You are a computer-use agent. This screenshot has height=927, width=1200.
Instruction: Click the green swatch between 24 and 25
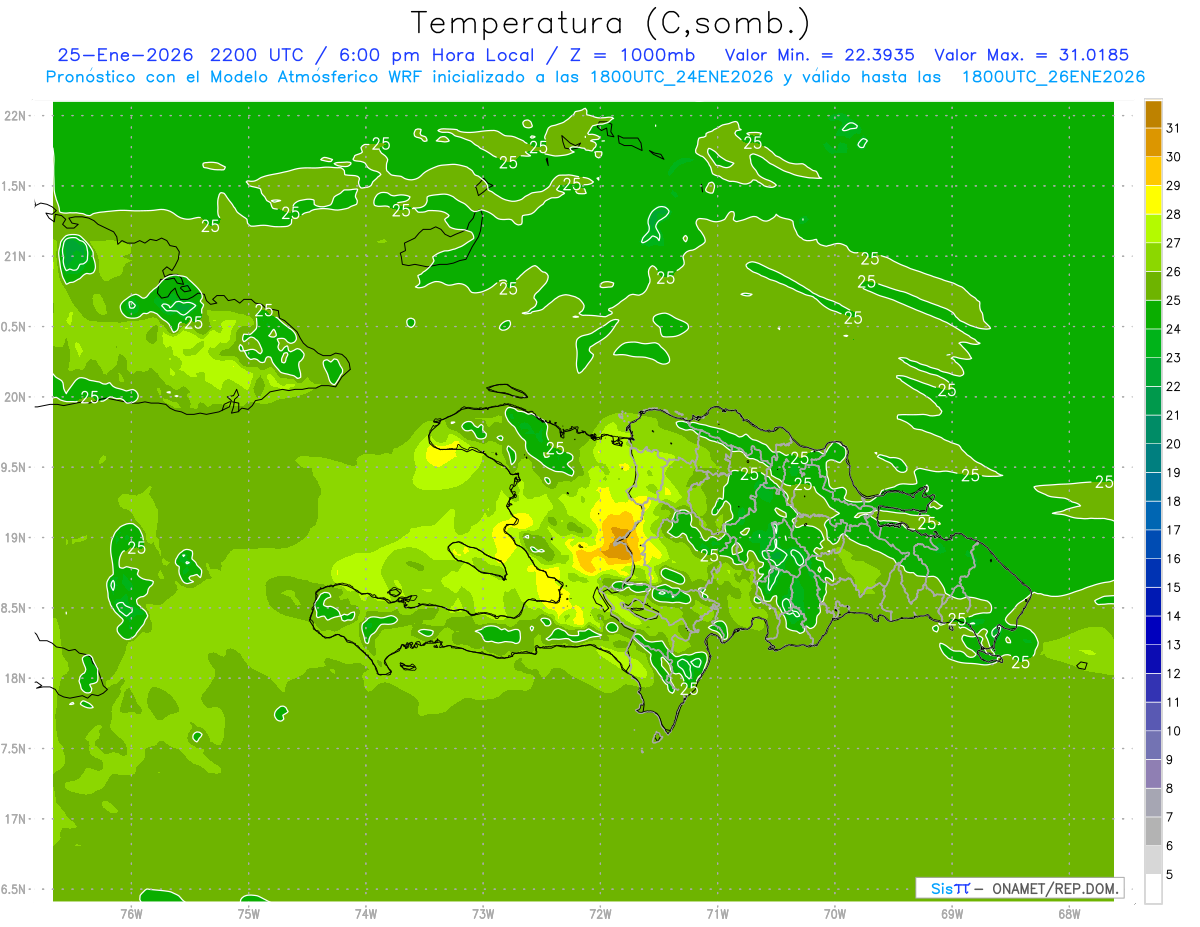point(1153,314)
